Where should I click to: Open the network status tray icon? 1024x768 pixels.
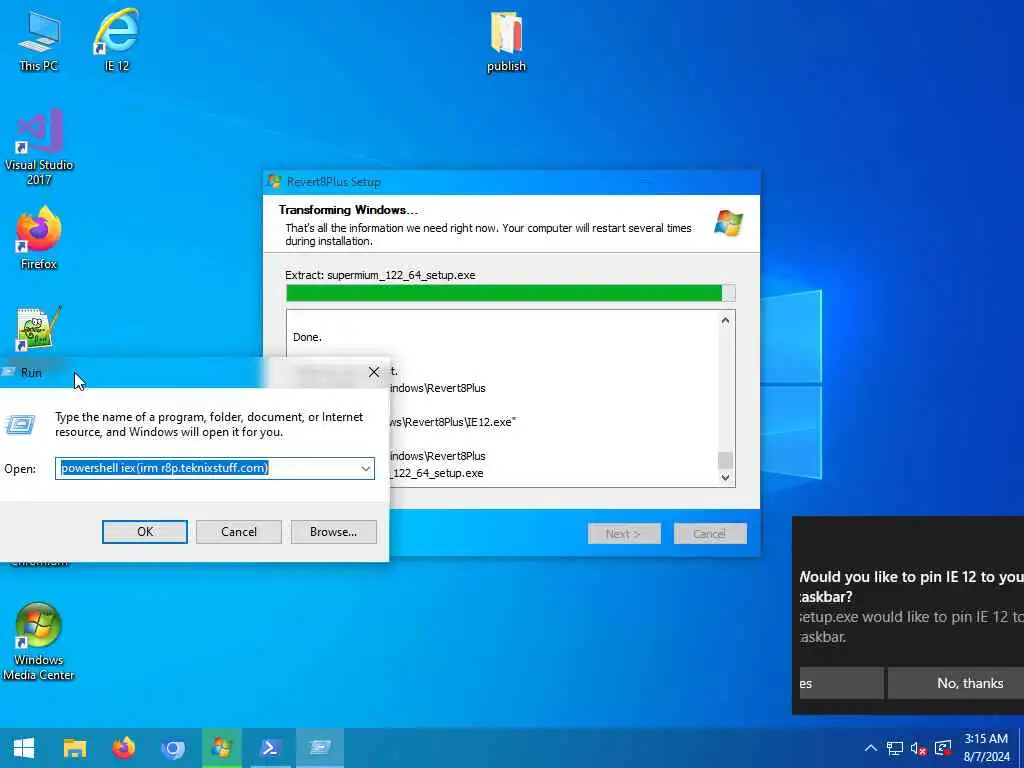coord(895,748)
